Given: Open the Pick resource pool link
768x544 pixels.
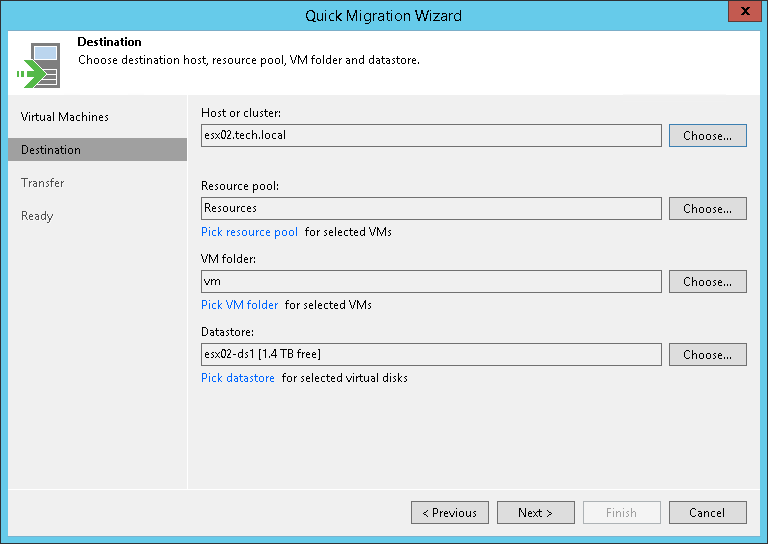Looking at the screenshot, I should pyautogui.click(x=249, y=232).
